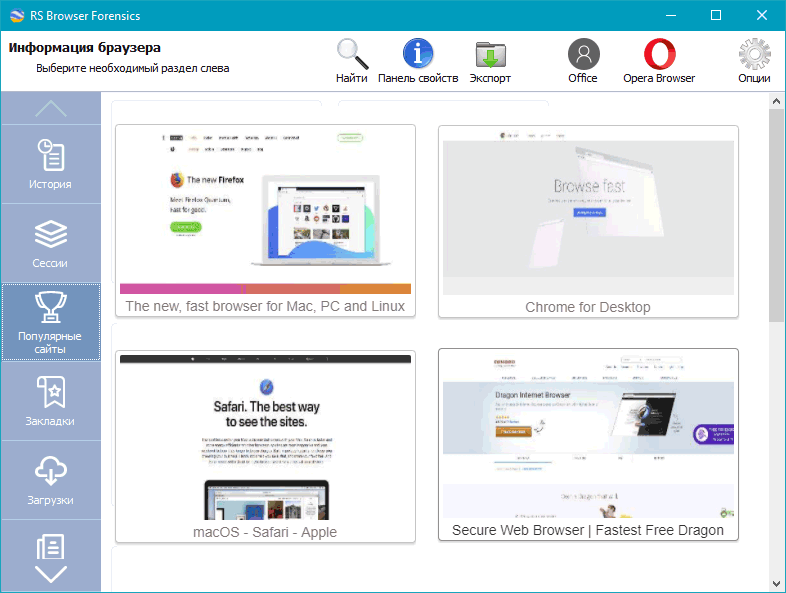Open the Загрузки downloads section
786x593 pixels.
click(51, 480)
